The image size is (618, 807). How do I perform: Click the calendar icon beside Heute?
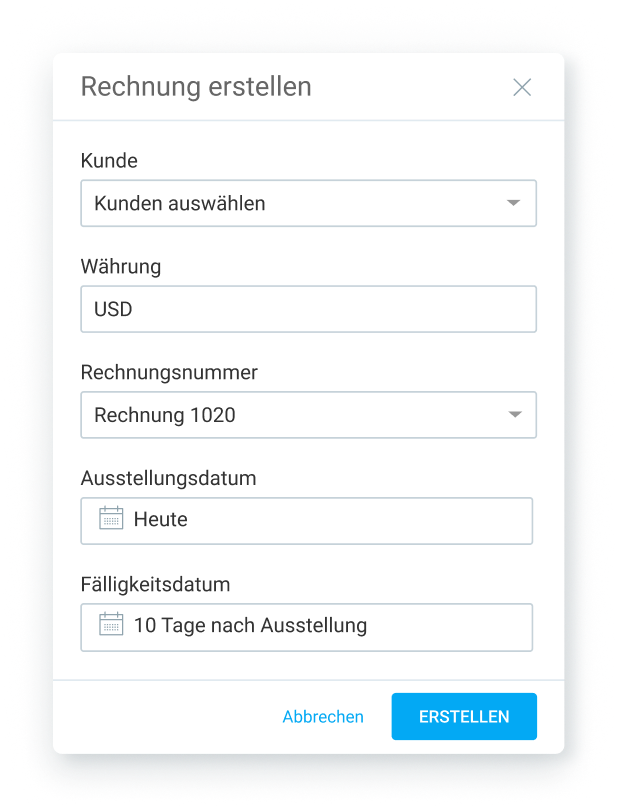pyautogui.click(x=111, y=519)
